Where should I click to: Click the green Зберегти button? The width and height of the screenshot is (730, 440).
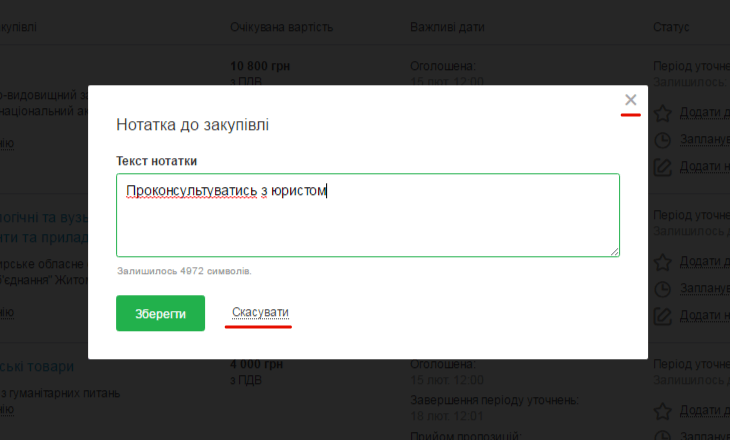tap(160, 313)
